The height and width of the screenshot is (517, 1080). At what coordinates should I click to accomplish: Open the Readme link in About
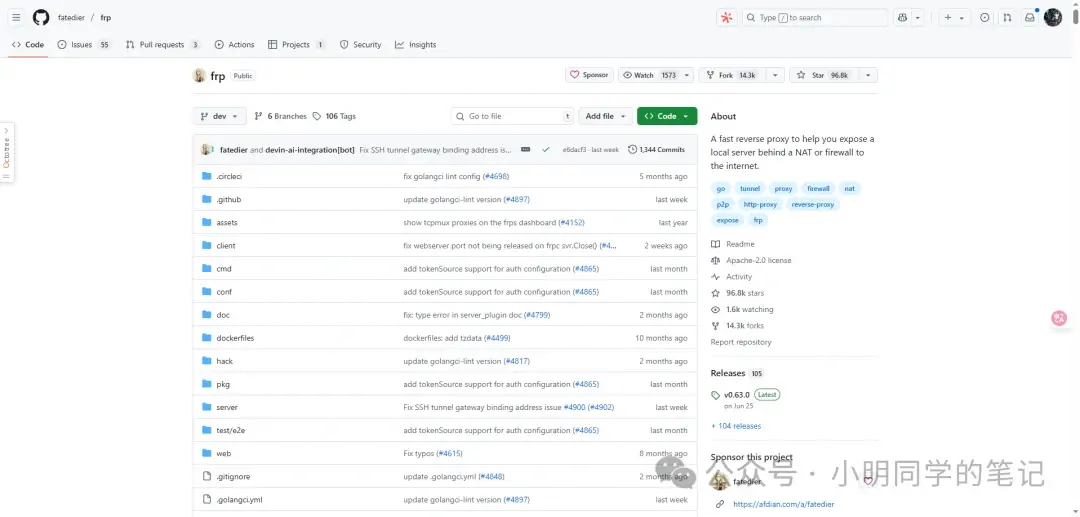[x=733, y=244]
